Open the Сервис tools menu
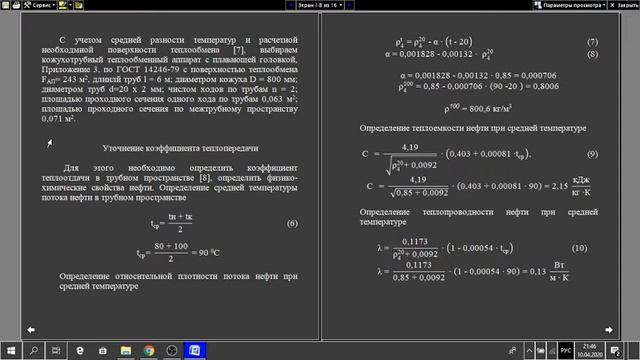This screenshot has height=360, width=640. [x=40, y=5]
